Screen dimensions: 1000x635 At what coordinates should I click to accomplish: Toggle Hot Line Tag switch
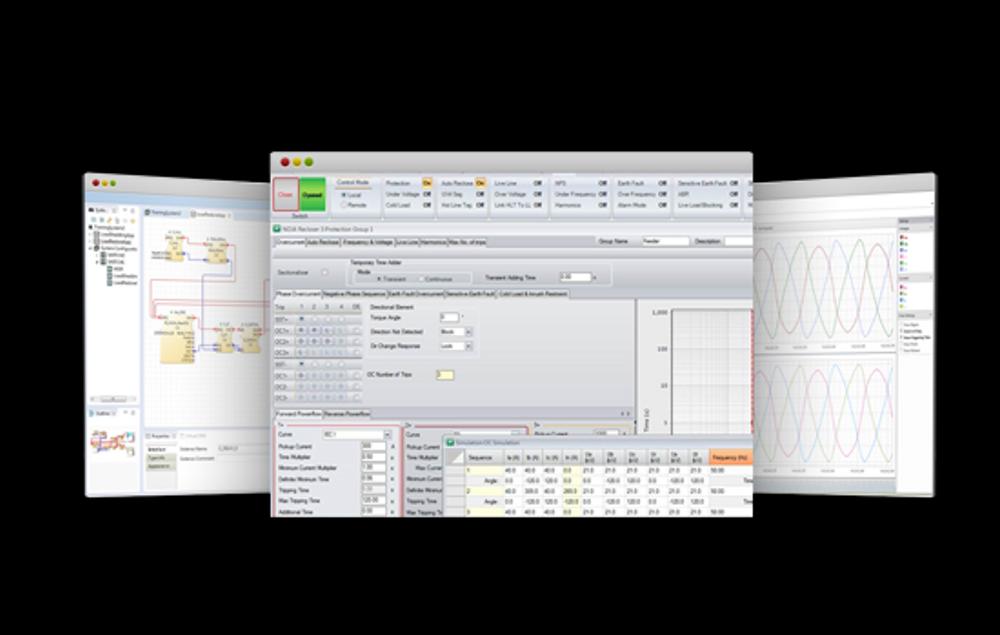click(480, 205)
